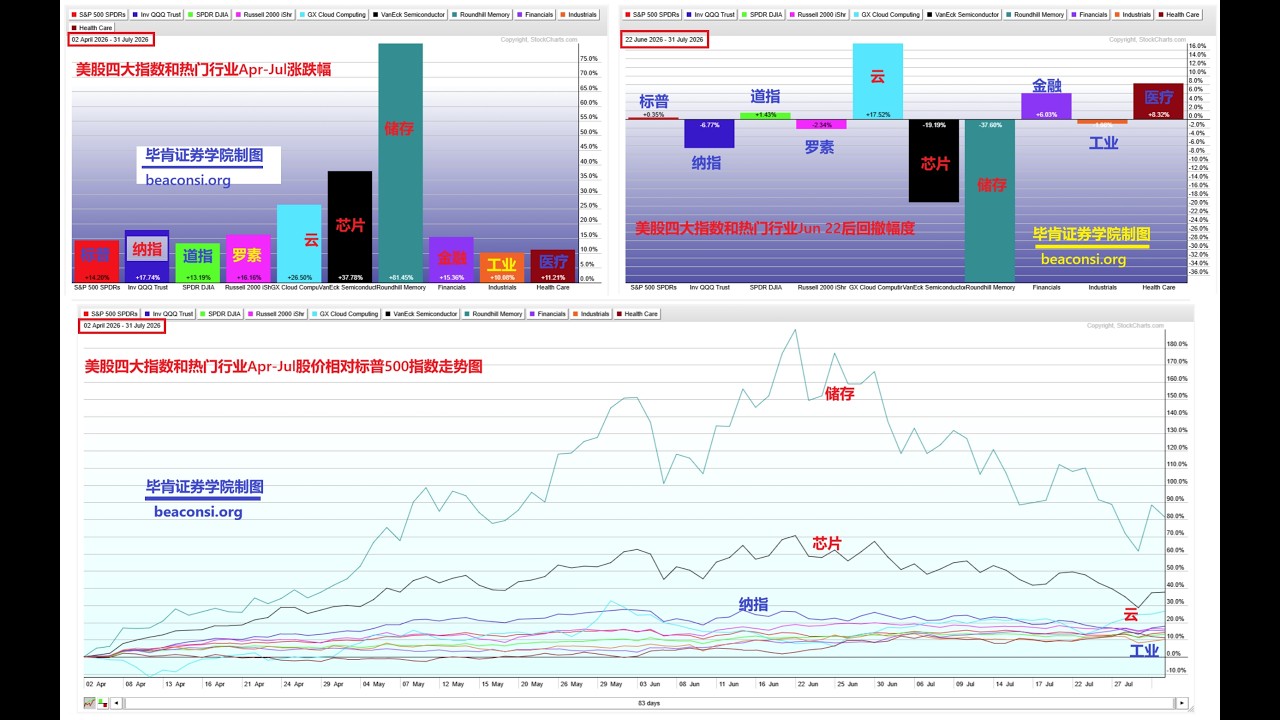Screen dimensions: 1280x720
Task: Toggle Financials in bottom line chart legend
Action: [547, 314]
